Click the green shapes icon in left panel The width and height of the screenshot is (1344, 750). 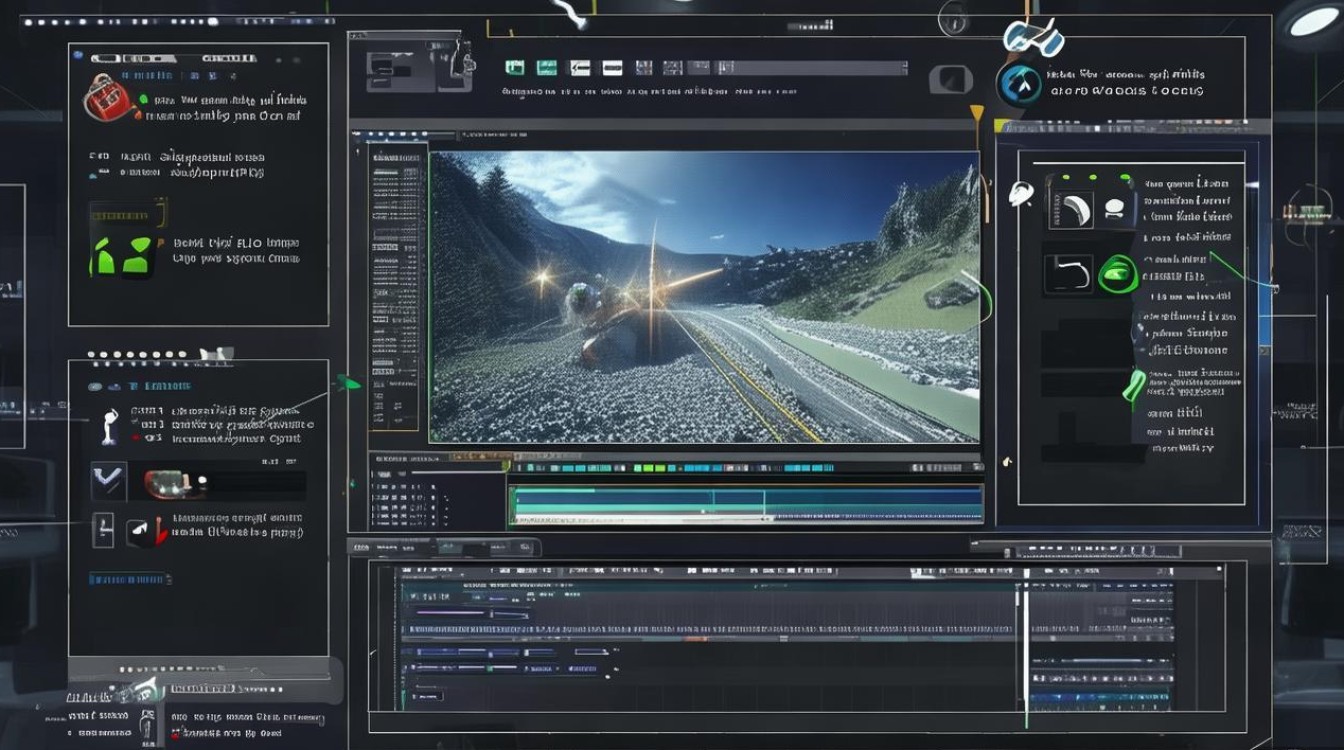click(x=121, y=256)
